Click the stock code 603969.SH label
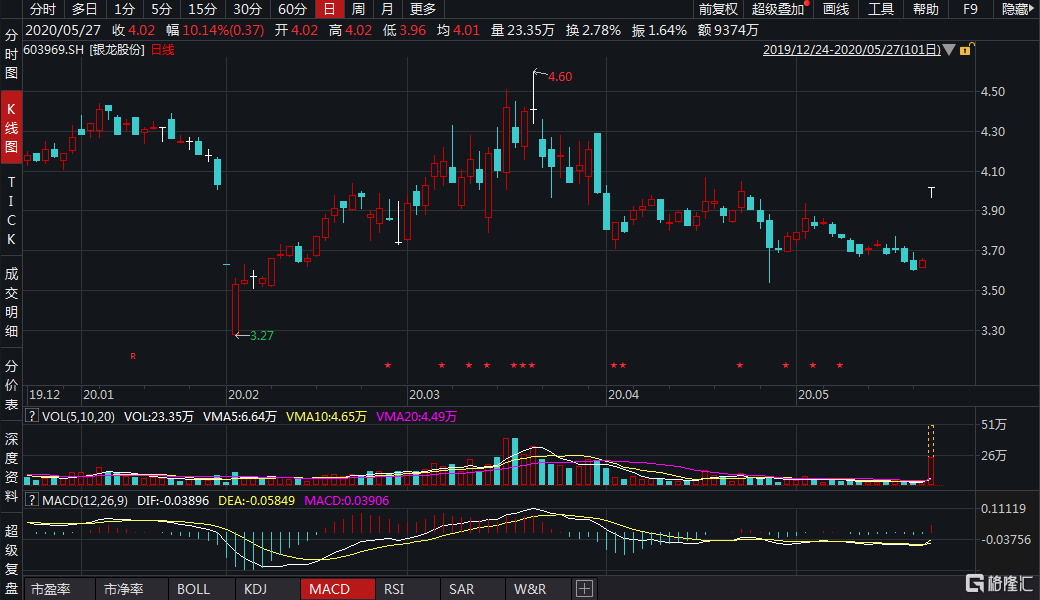This screenshot has height=600, width=1040. 54,50
